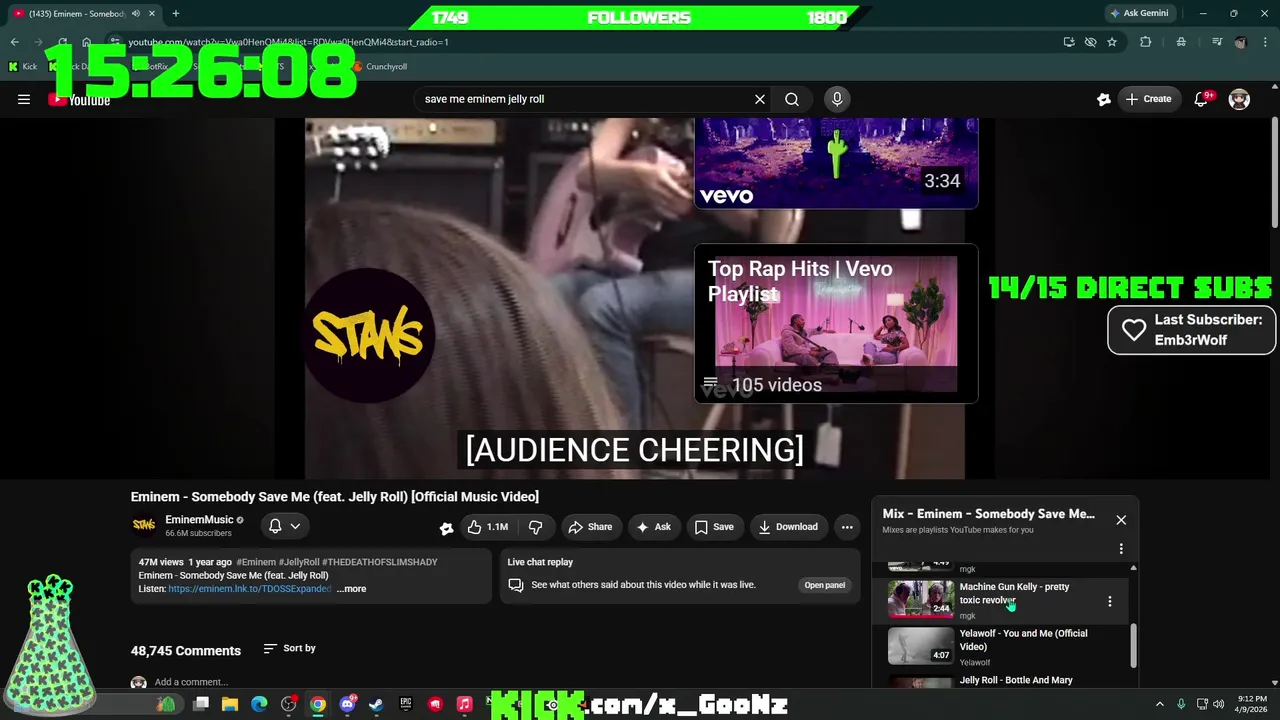Open YouTube notifications bell

click(x=1201, y=99)
